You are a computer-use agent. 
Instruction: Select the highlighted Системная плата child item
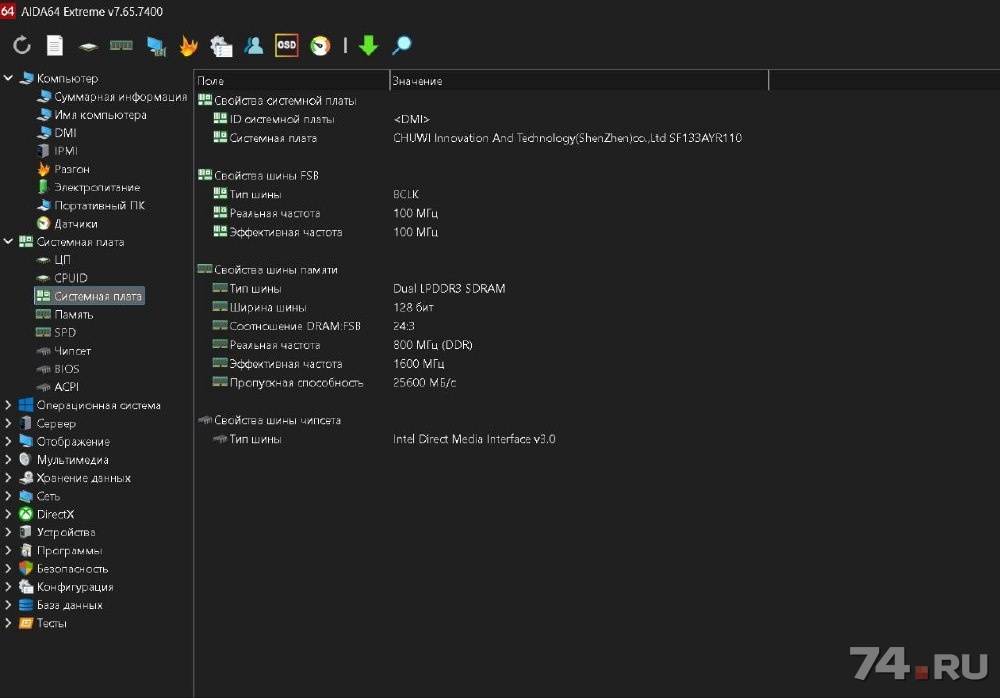coord(89,296)
